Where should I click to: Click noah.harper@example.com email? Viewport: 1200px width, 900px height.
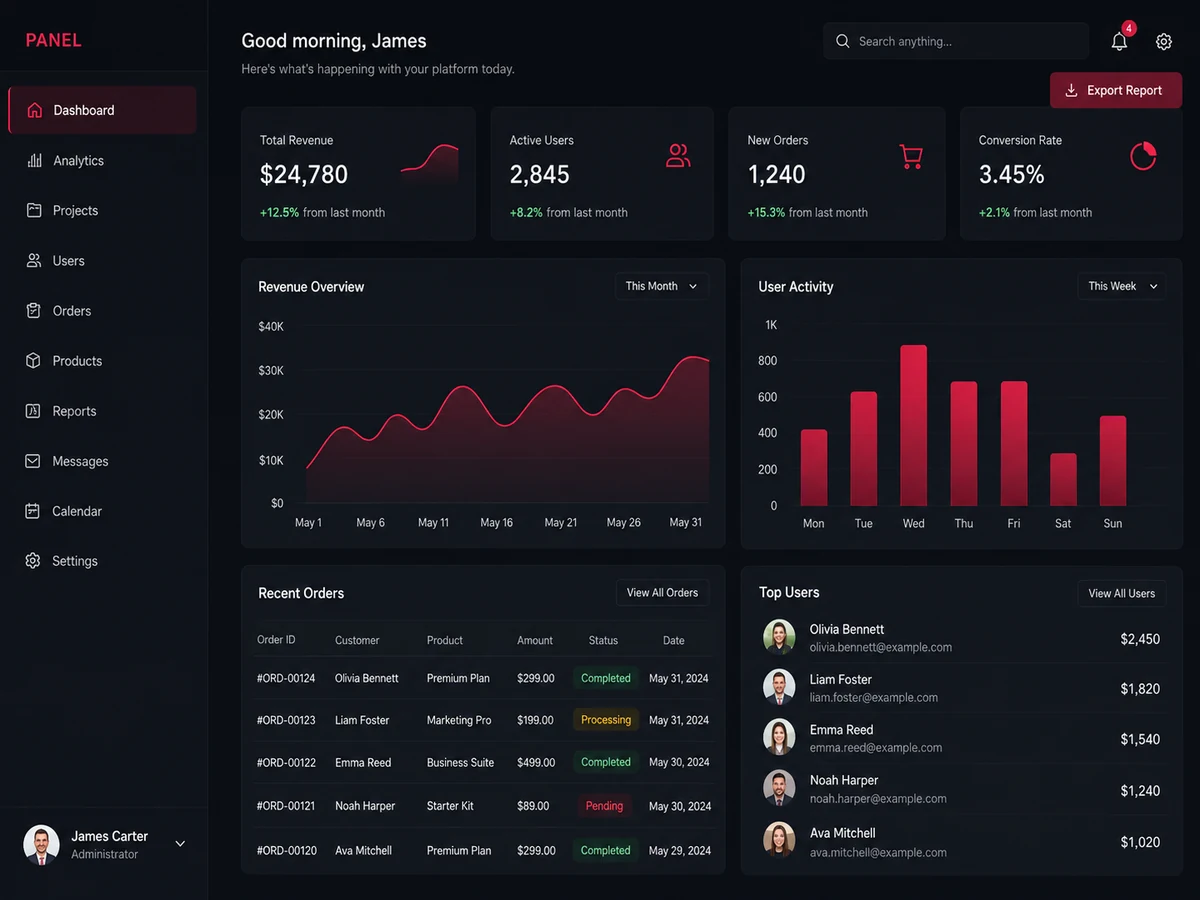[878, 798]
